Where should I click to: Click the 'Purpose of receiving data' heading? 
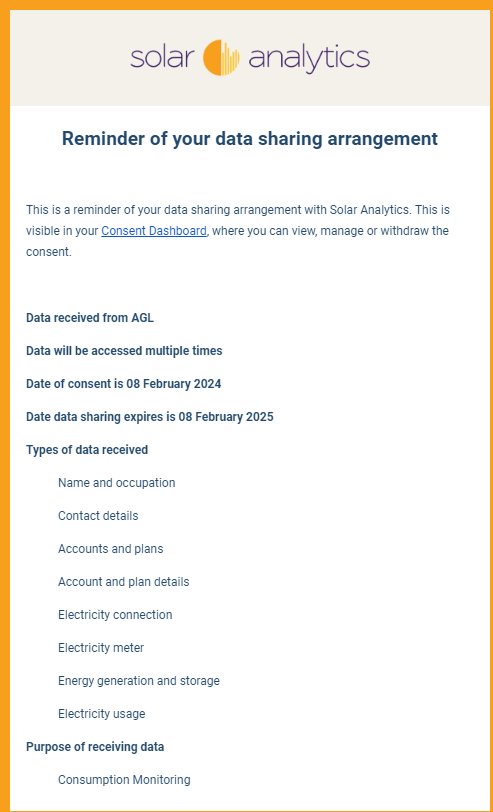[95, 747]
